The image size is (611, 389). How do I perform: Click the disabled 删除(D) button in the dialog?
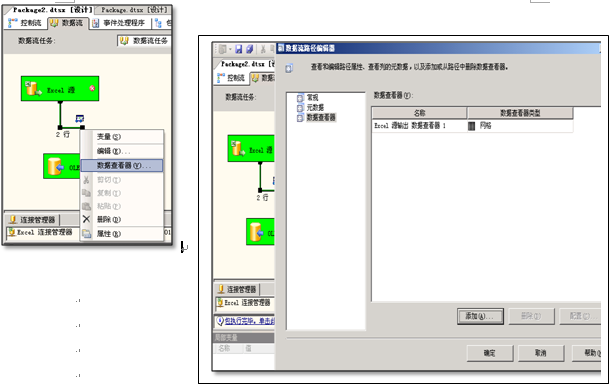point(532,316)
